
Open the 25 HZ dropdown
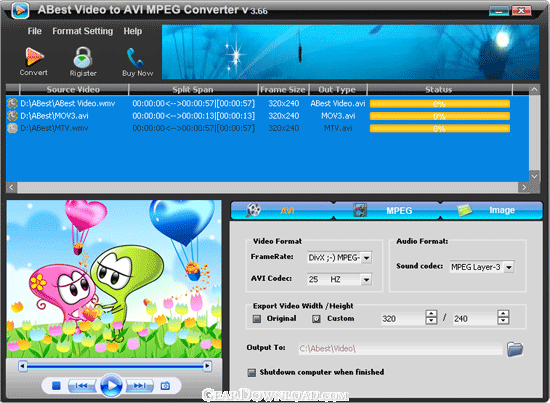click(367, 280)
